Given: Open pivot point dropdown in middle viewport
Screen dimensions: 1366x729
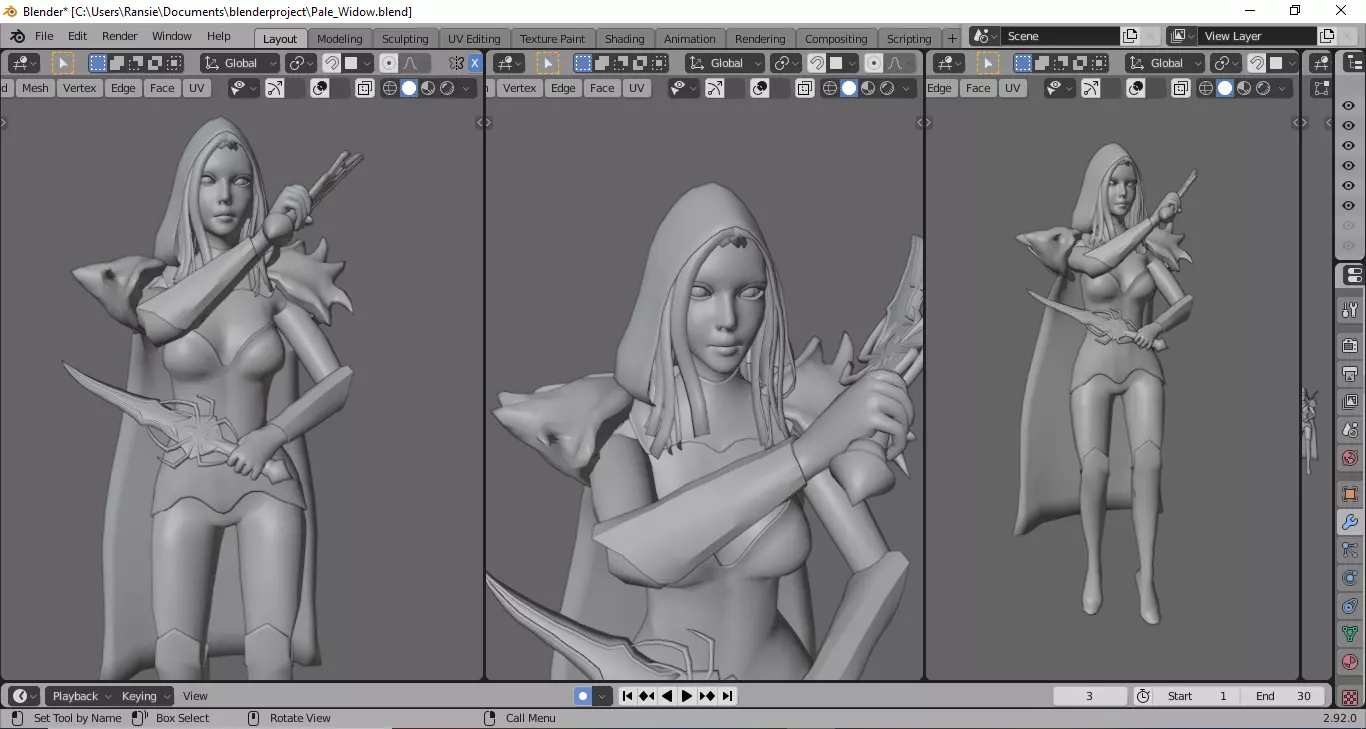Looking at the screenshot, I should click(787, 63).
